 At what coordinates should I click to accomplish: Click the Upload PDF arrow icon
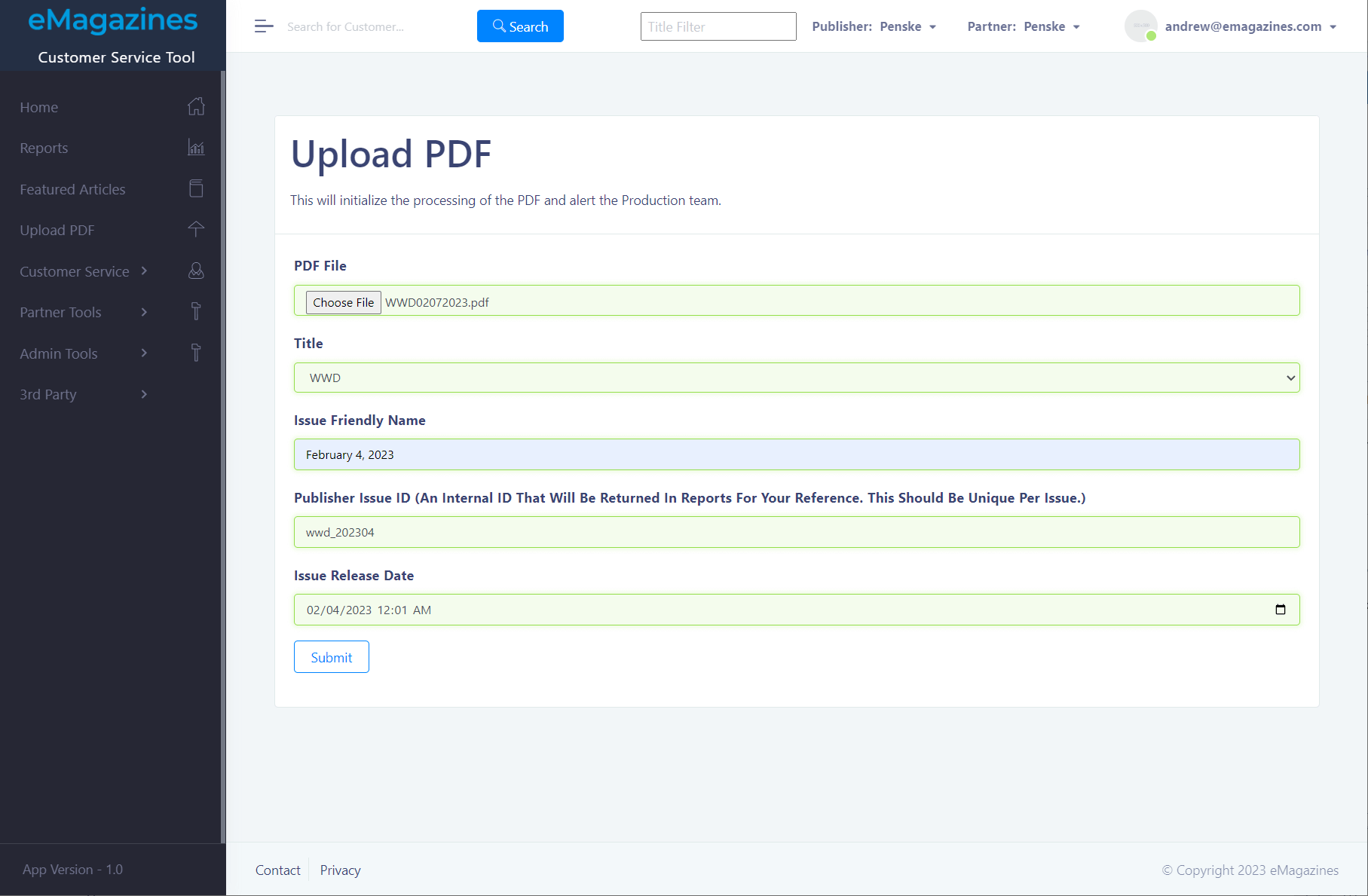tap(196, 229)
